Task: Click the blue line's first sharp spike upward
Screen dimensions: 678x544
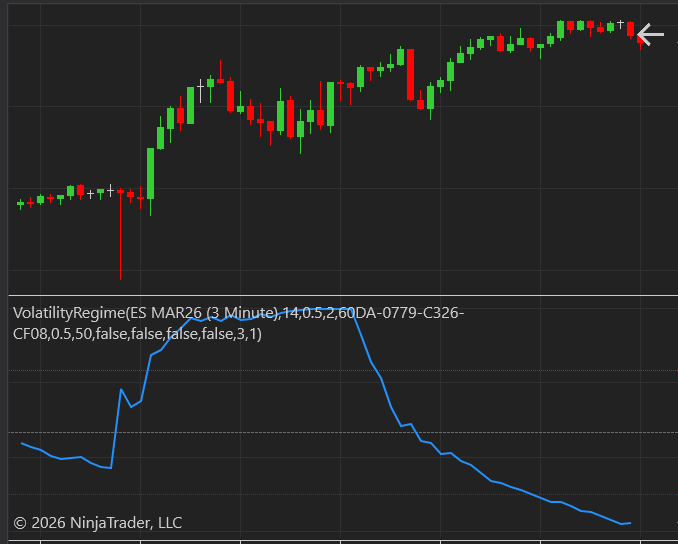Action: (x=121, y=390)
